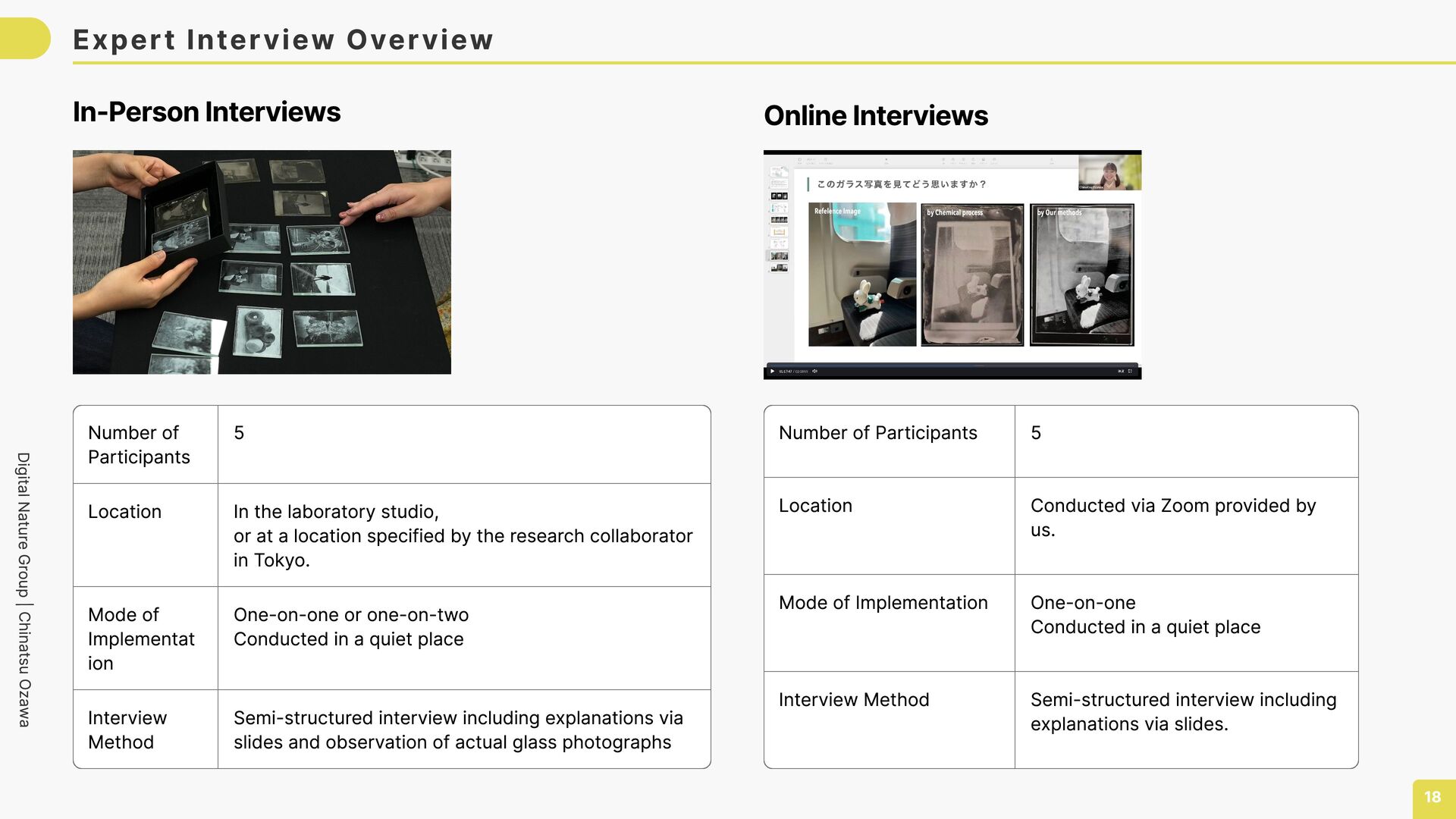Enter fullscreen with the video's fullscreen icon
The width and height of the screenshot is (1456, 819).
[x=1130, y=372]
